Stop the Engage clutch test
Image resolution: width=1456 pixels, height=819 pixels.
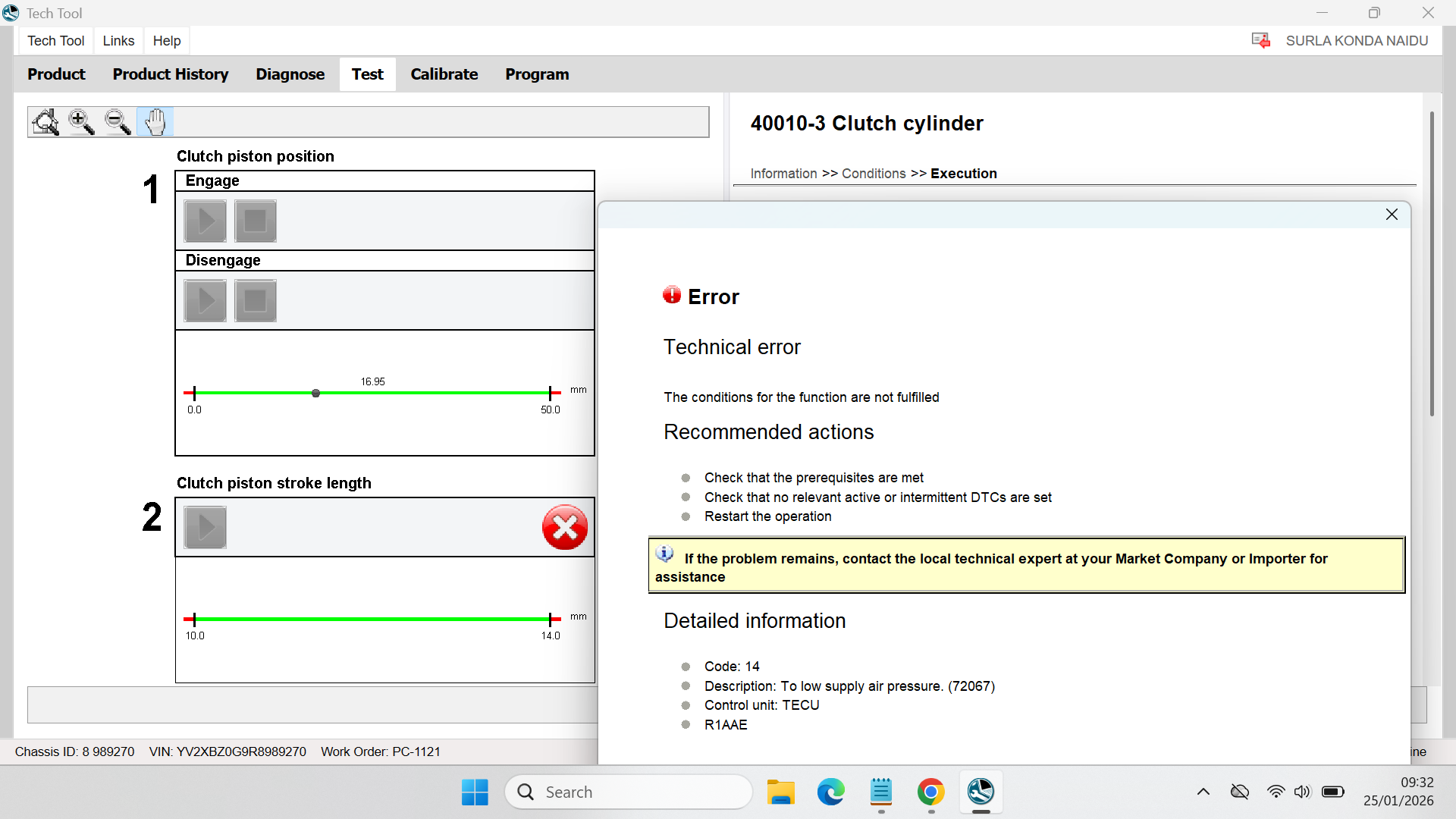[256, 221]
